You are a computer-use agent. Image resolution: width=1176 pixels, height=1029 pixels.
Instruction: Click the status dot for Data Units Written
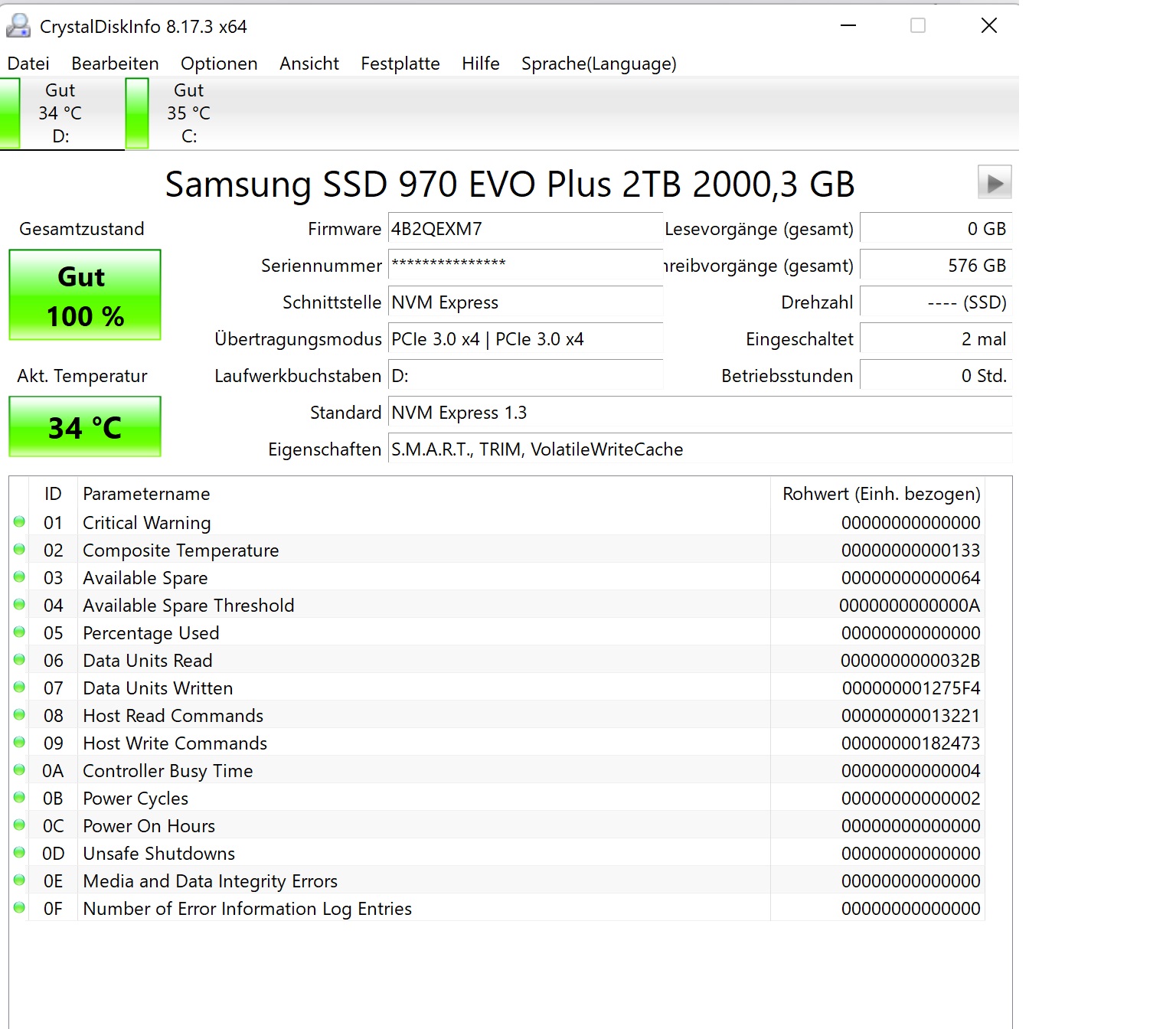point(19,687)
